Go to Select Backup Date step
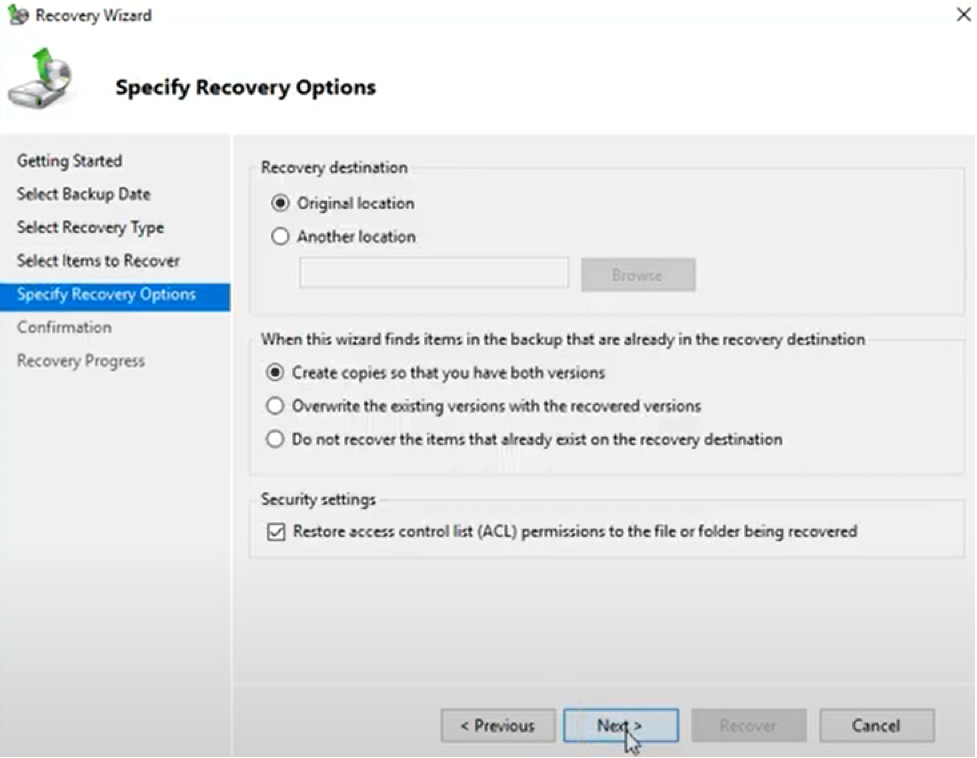The height and width of the screenshot is (758, 977). click(84, 194)
